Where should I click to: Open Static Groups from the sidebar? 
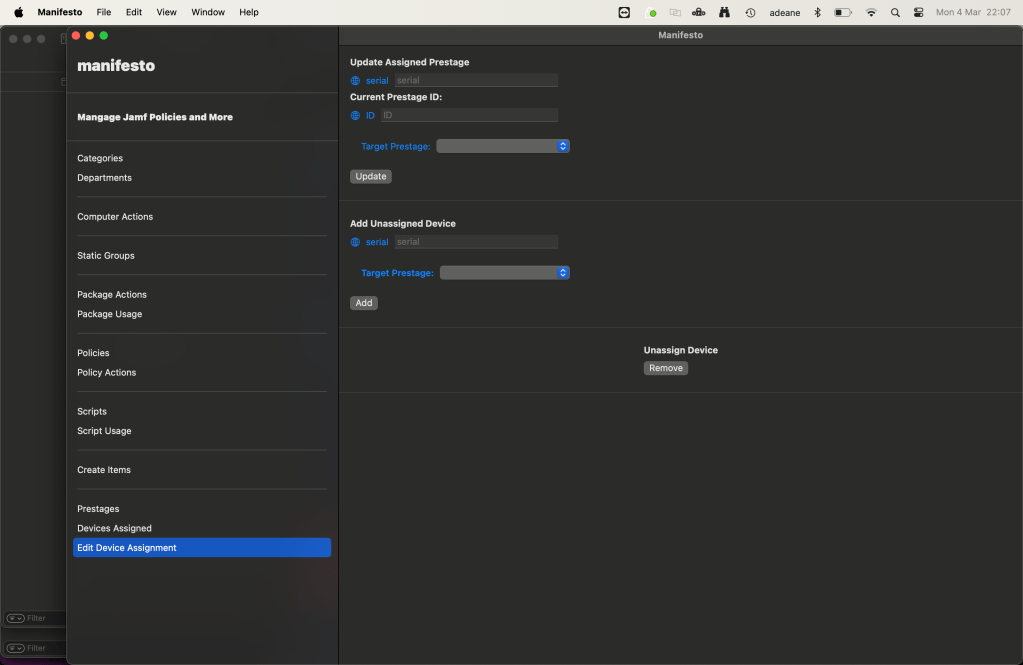tap(106, 255)
